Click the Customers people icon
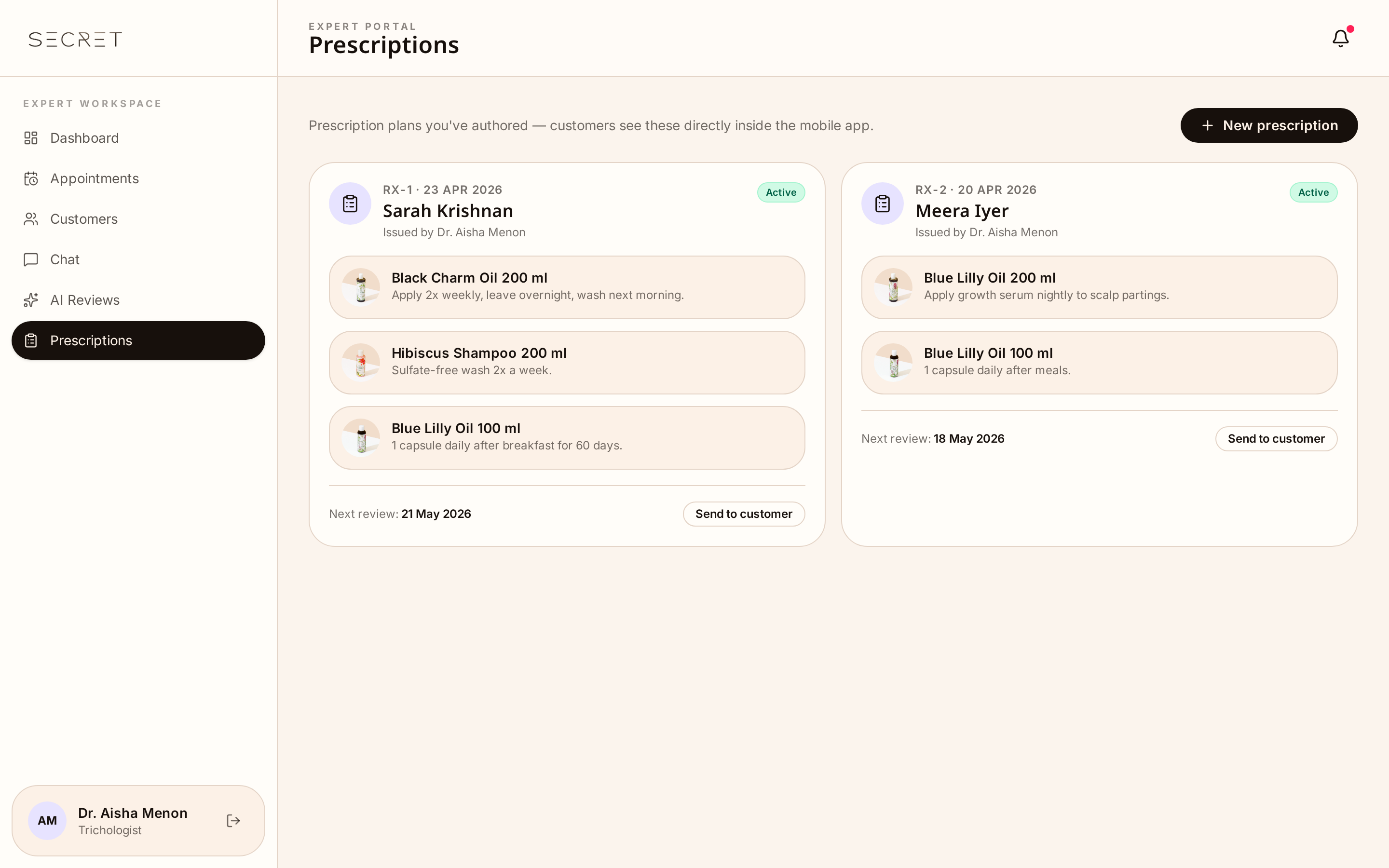 31,219
